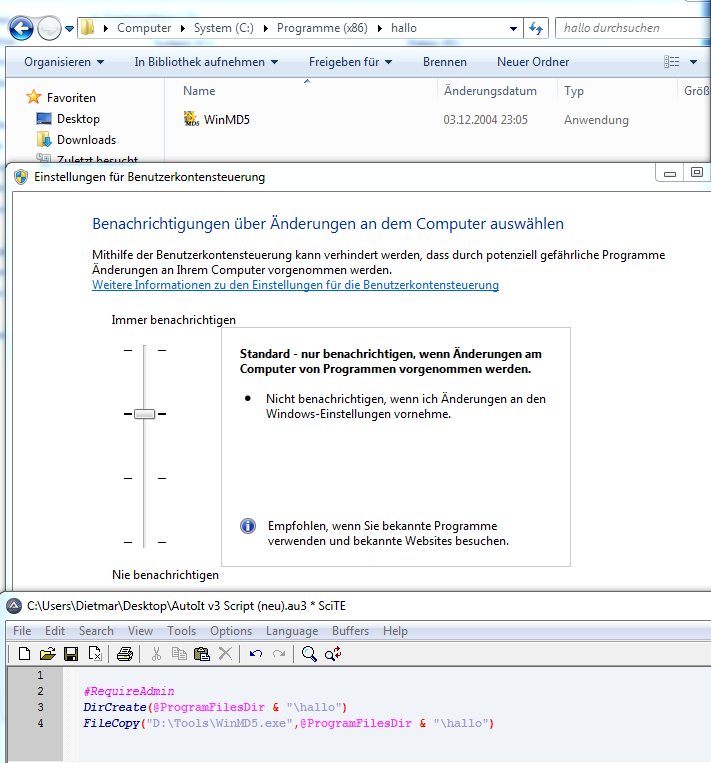Open the Language menu in SciTE
Viewport: 711px width, 763px height.
click(292, 631)
